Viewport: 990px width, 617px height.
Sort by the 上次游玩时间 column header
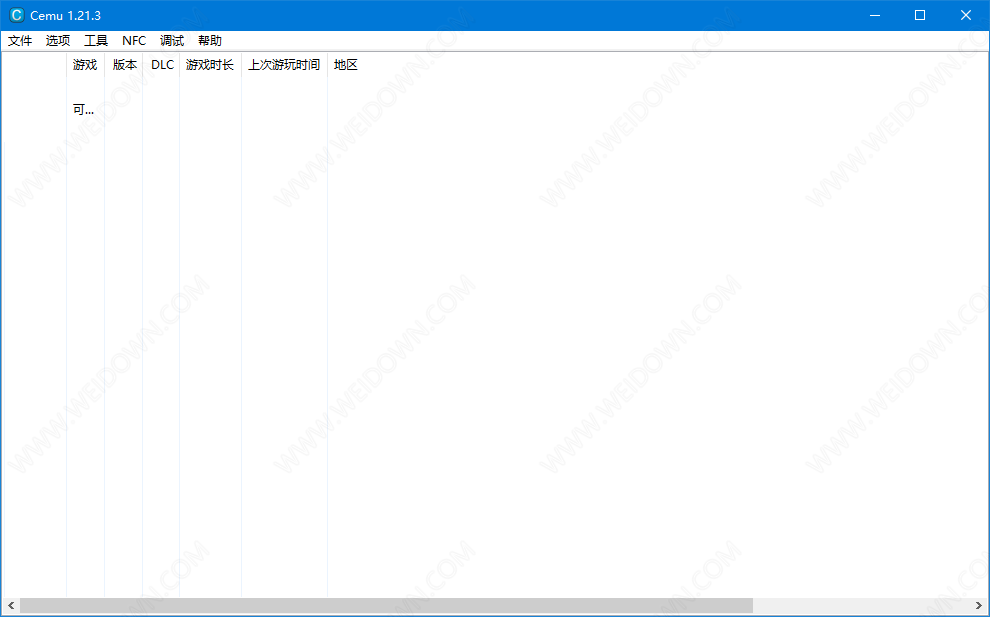tap(284, 65)
